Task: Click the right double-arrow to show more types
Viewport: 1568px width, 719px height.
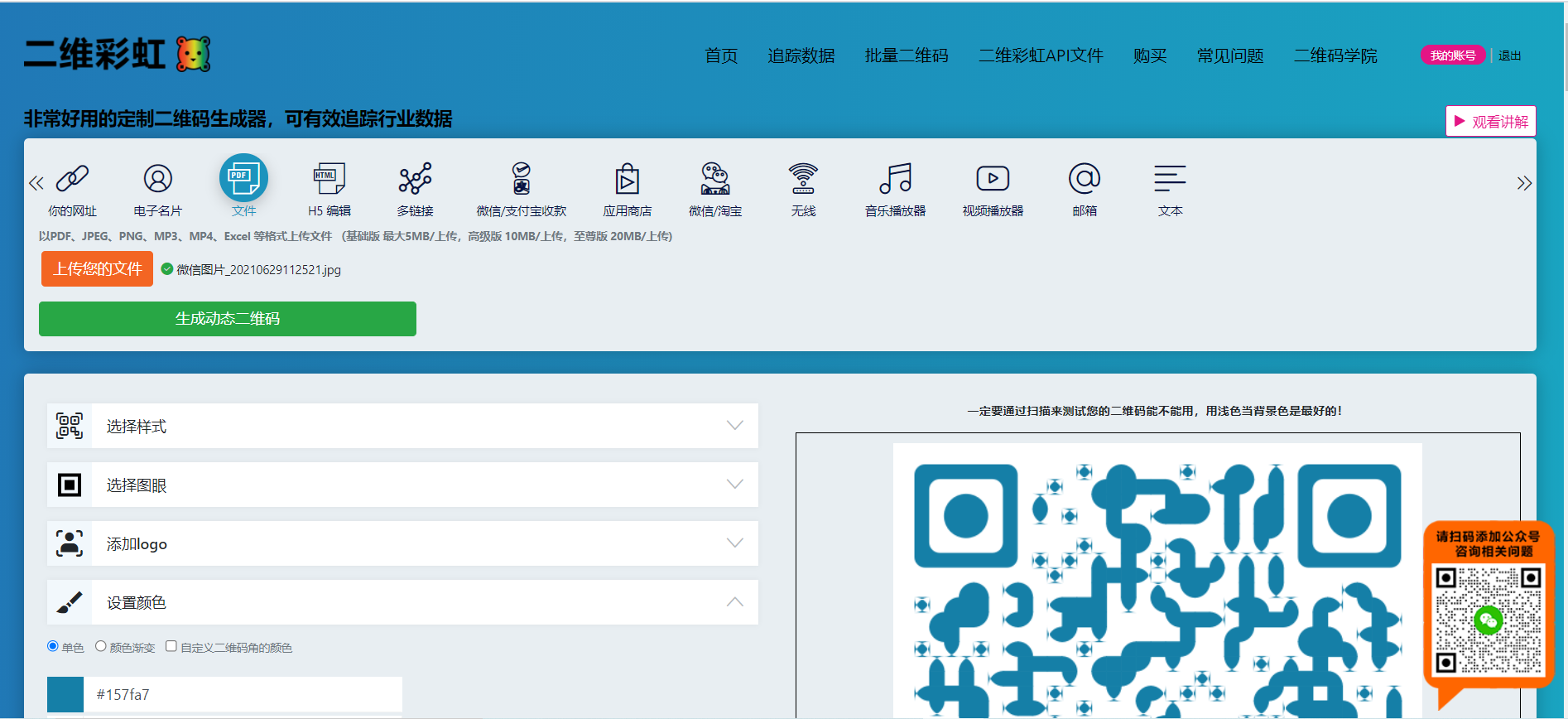Action: point(1524,183)
